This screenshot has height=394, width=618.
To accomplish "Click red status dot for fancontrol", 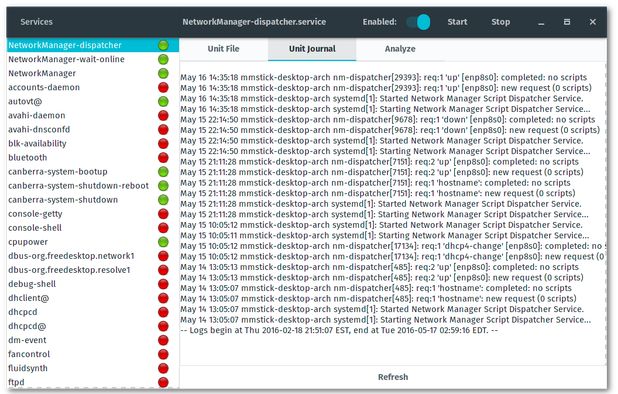I will pyautogui.click(x=163, y=355).
